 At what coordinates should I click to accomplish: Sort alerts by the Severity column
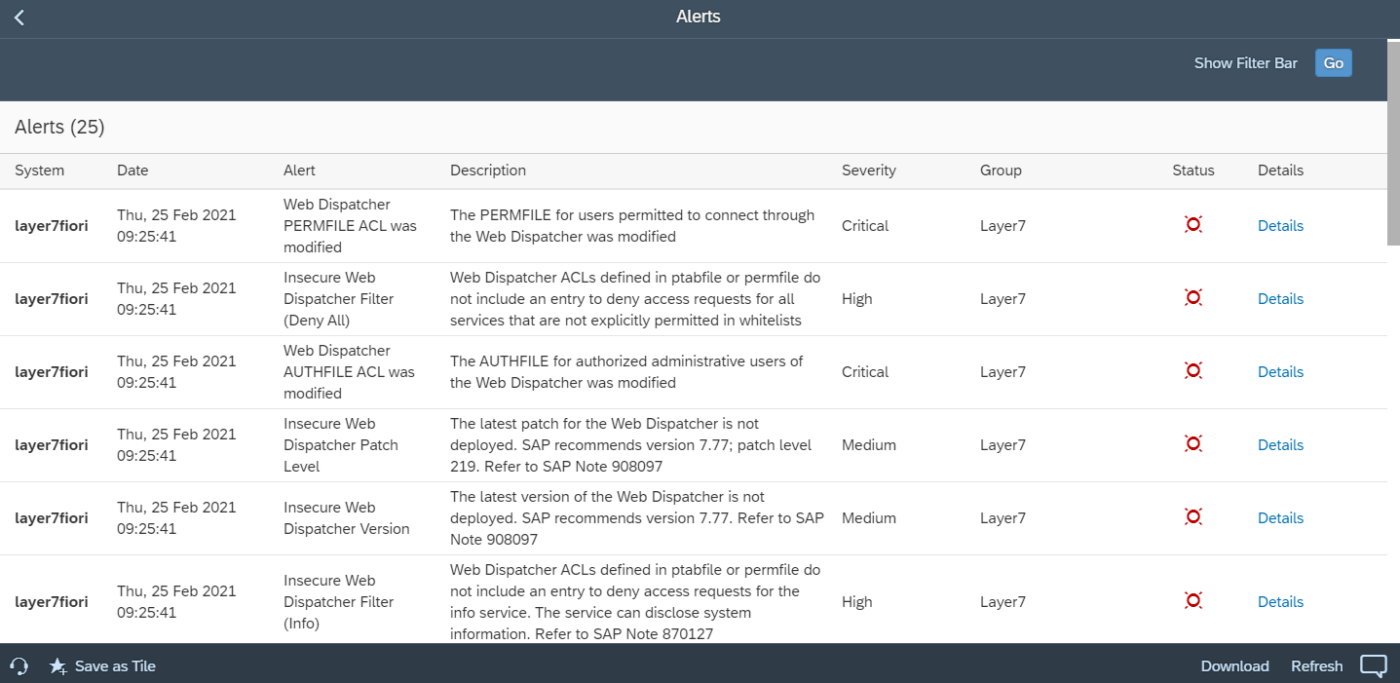click(x=868, y=170)
